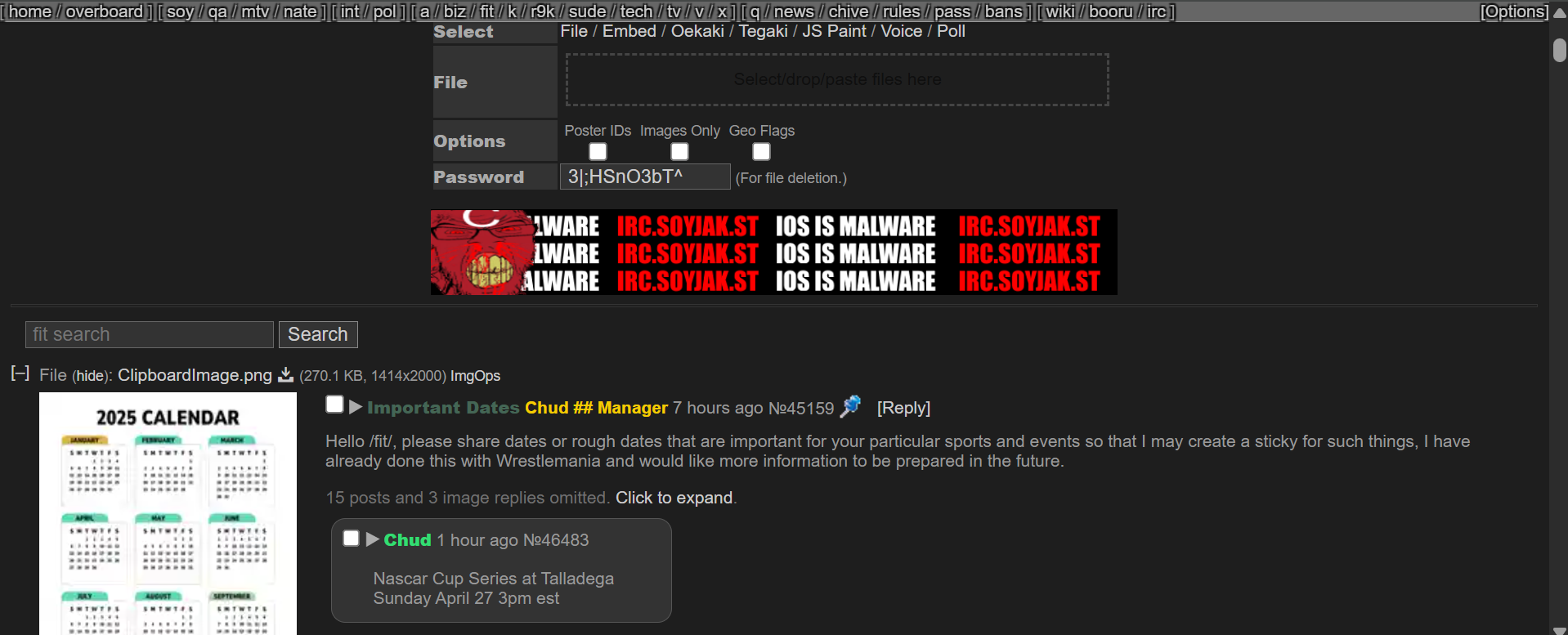Check the Geo Flags option
Image resolution: width=1568 pixels, height=635 pixels.
[x=761, y=152]
